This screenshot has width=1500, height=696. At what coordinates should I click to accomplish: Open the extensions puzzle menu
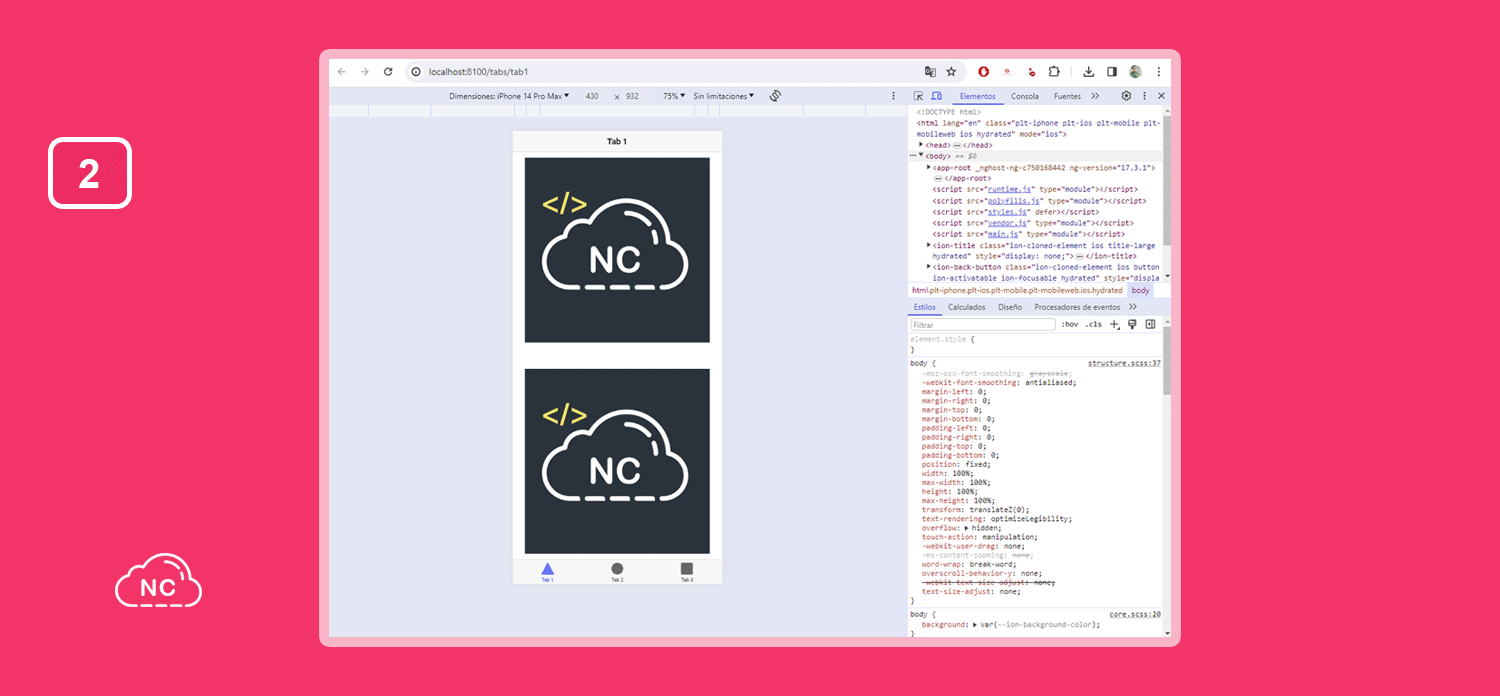coord(1054,72)
